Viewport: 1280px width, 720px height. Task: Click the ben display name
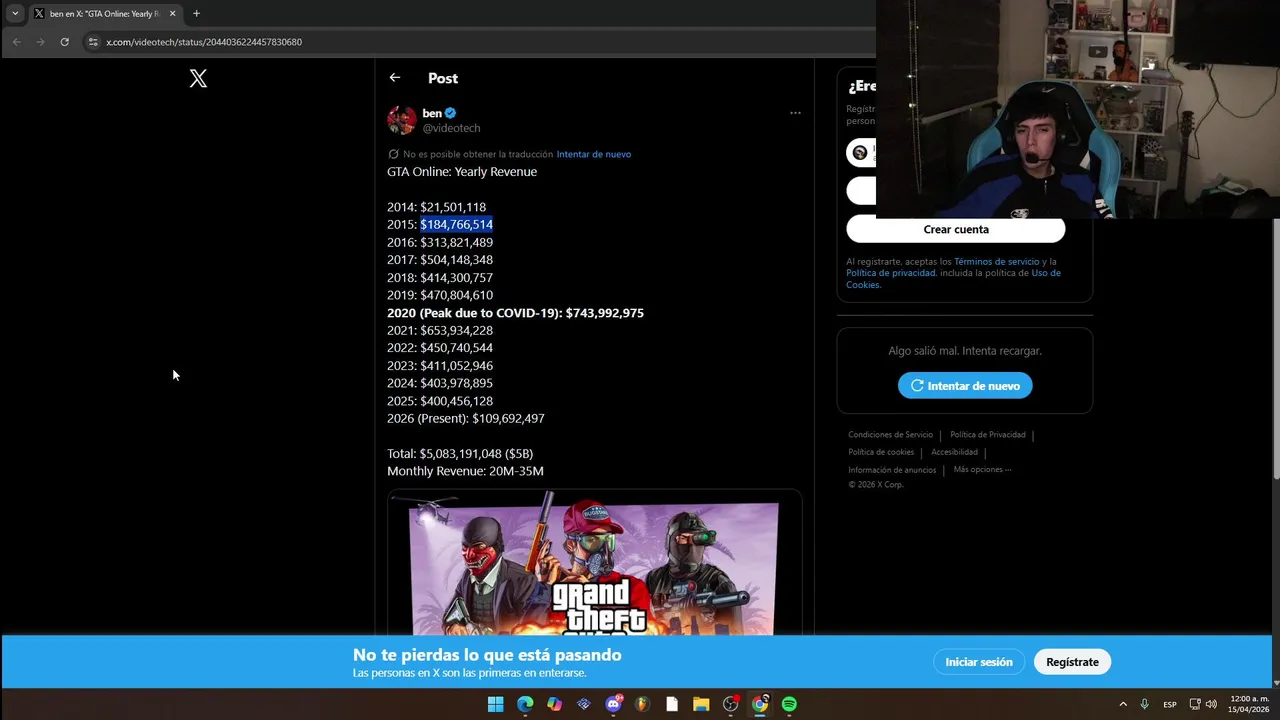(x=432, y=113)
